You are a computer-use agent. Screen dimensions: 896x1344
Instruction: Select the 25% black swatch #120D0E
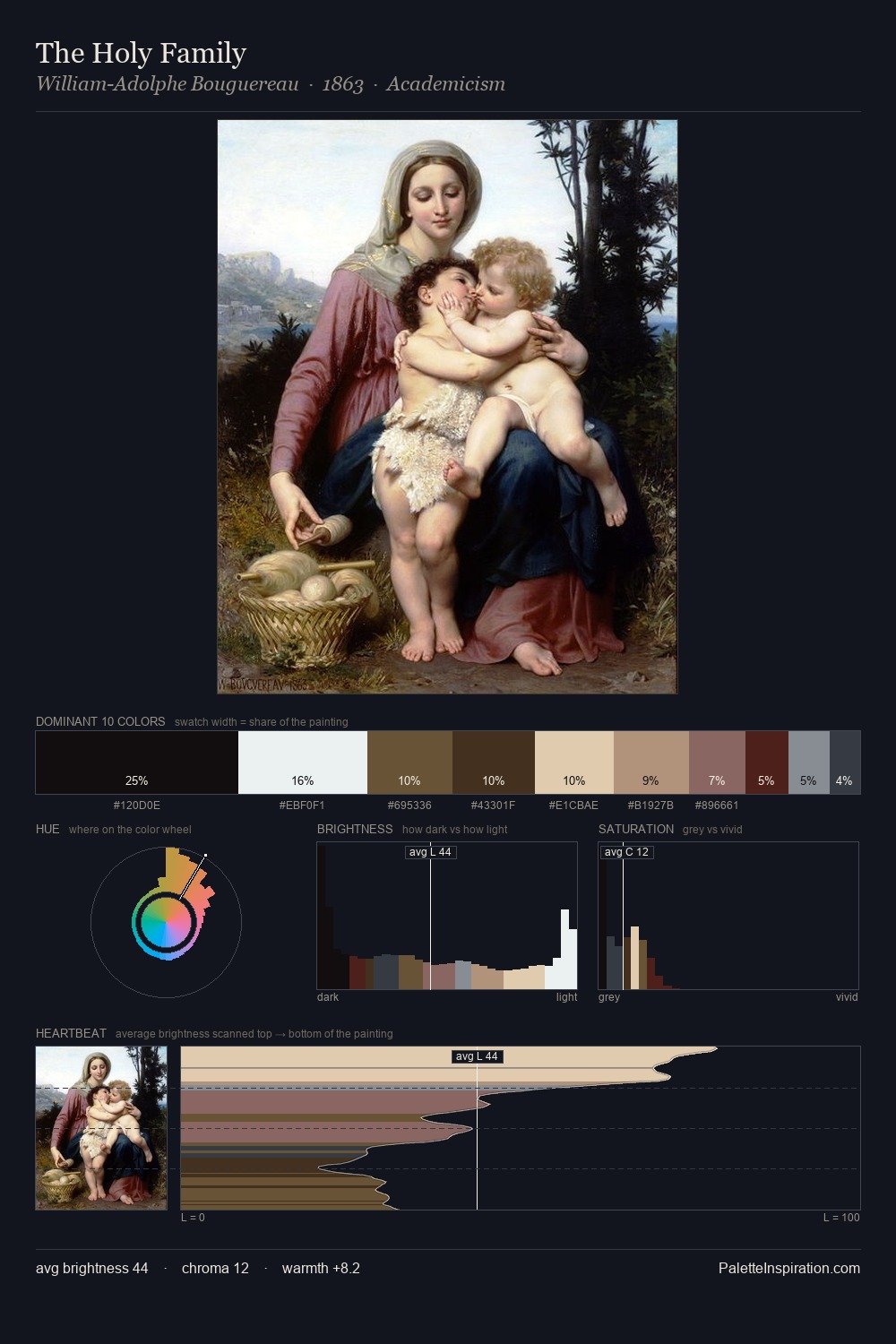coord(137,762)
